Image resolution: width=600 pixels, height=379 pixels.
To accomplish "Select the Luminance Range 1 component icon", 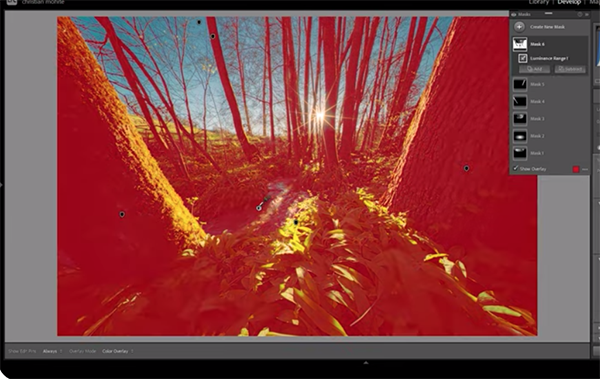I will pyautogui.click(x=522, y=58).
